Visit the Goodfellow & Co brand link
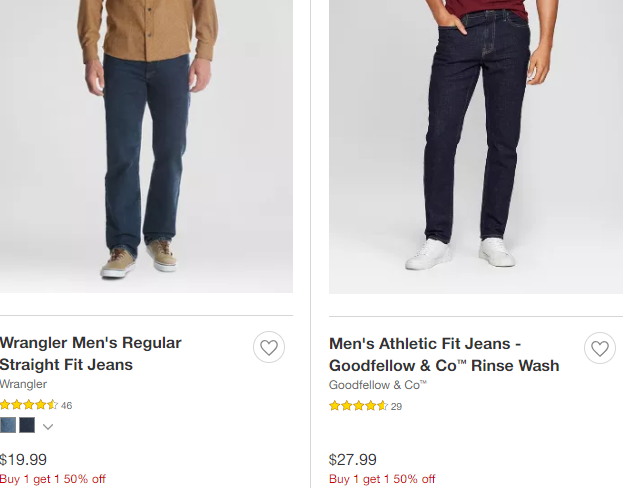623x488 pixels. 377,384
